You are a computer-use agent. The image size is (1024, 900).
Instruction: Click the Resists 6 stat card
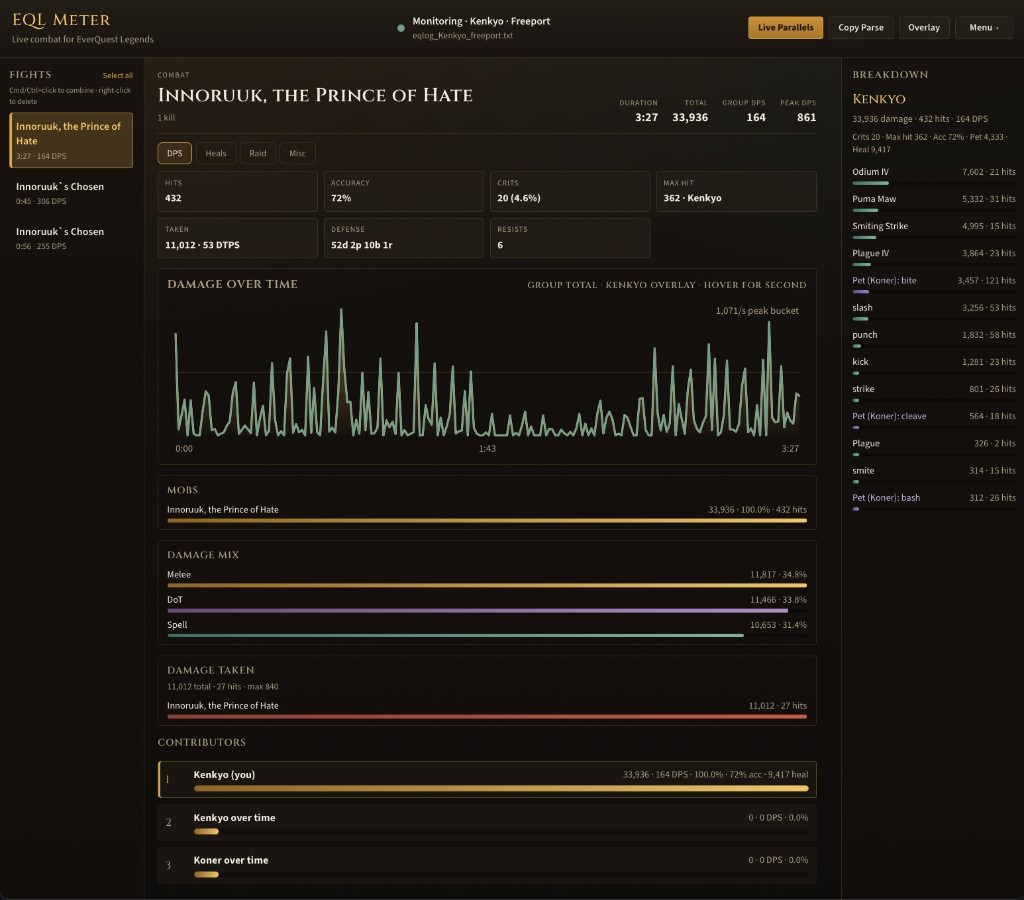(570, 238)
